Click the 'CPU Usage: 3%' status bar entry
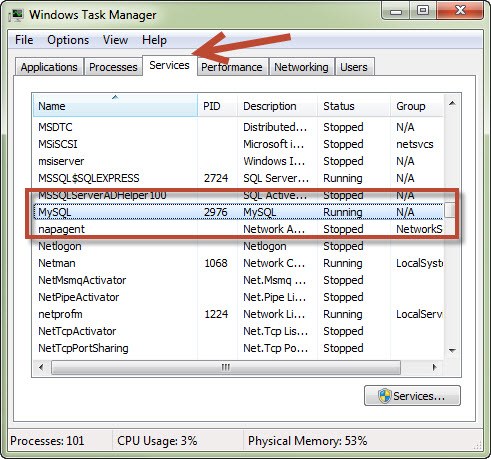 157,441
